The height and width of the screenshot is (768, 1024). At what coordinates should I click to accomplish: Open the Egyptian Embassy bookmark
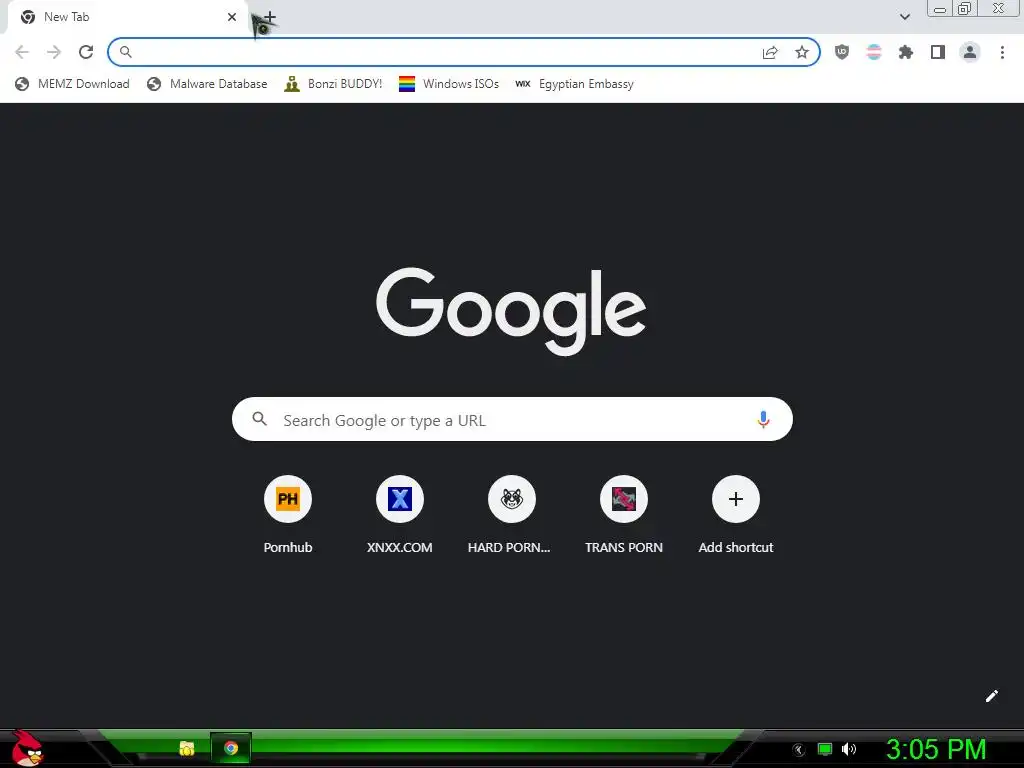(574, 84)
